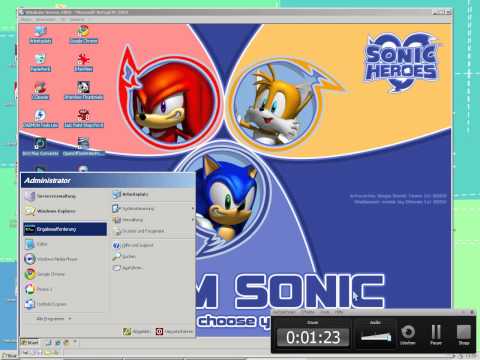The image size is (480, 360).
Task: Click the Administrator header of Start menu
Action: [108, 180]
